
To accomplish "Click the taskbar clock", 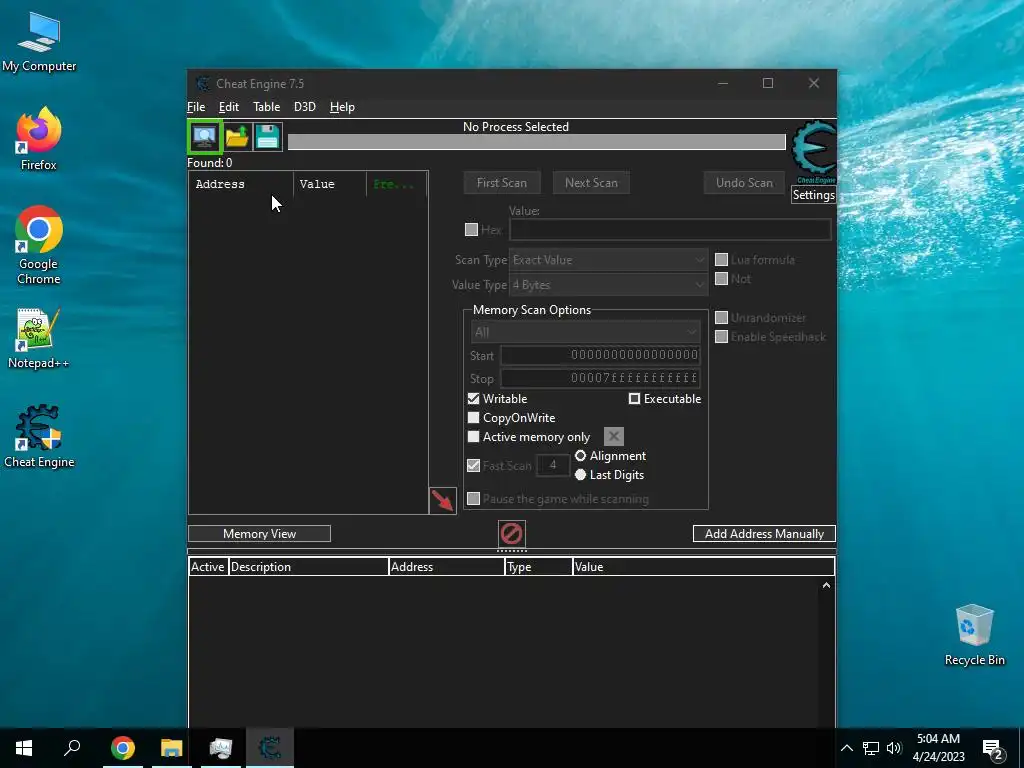I will pos(938,748).
